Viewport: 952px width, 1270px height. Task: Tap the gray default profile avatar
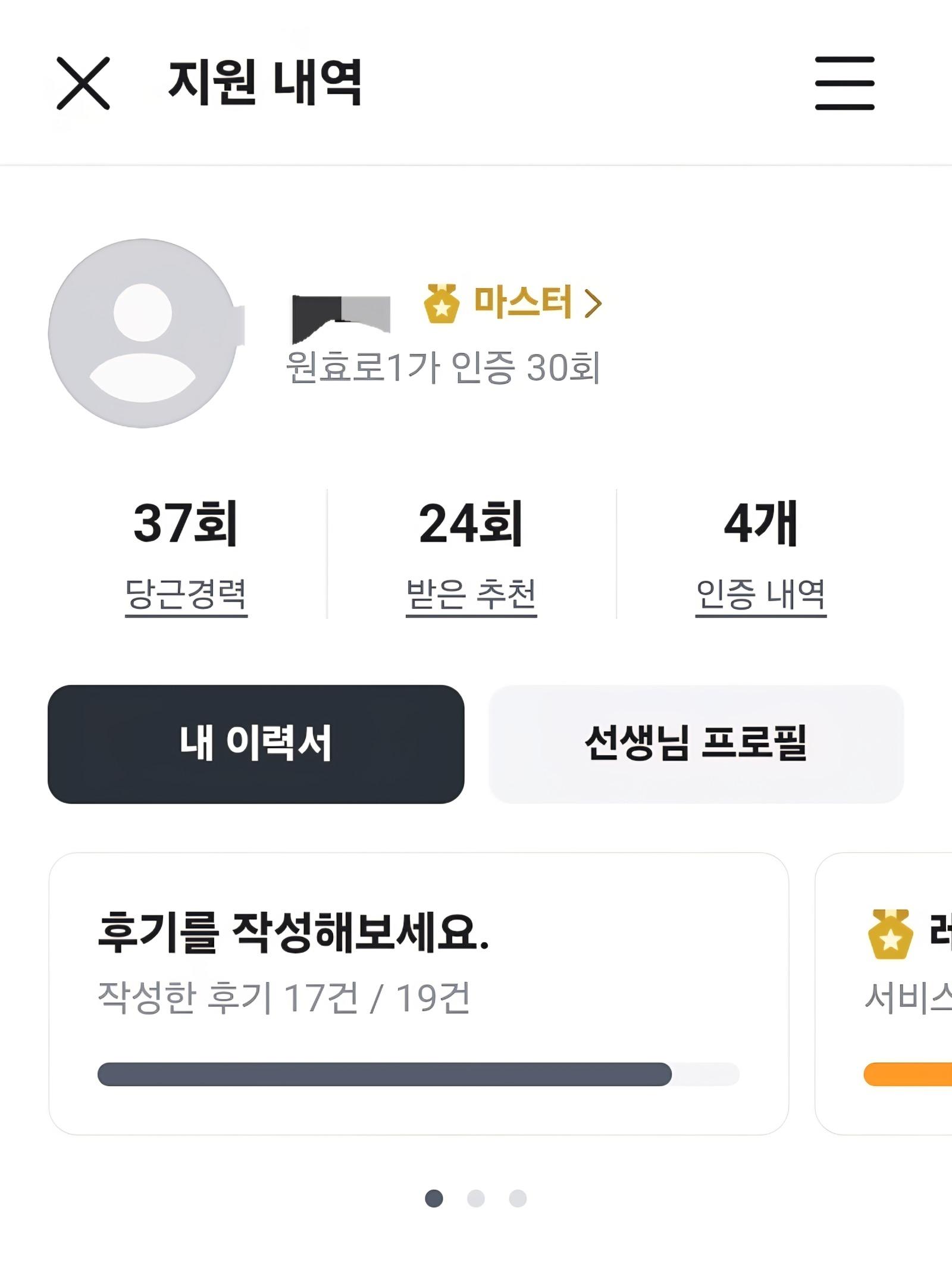click(143, 333)
